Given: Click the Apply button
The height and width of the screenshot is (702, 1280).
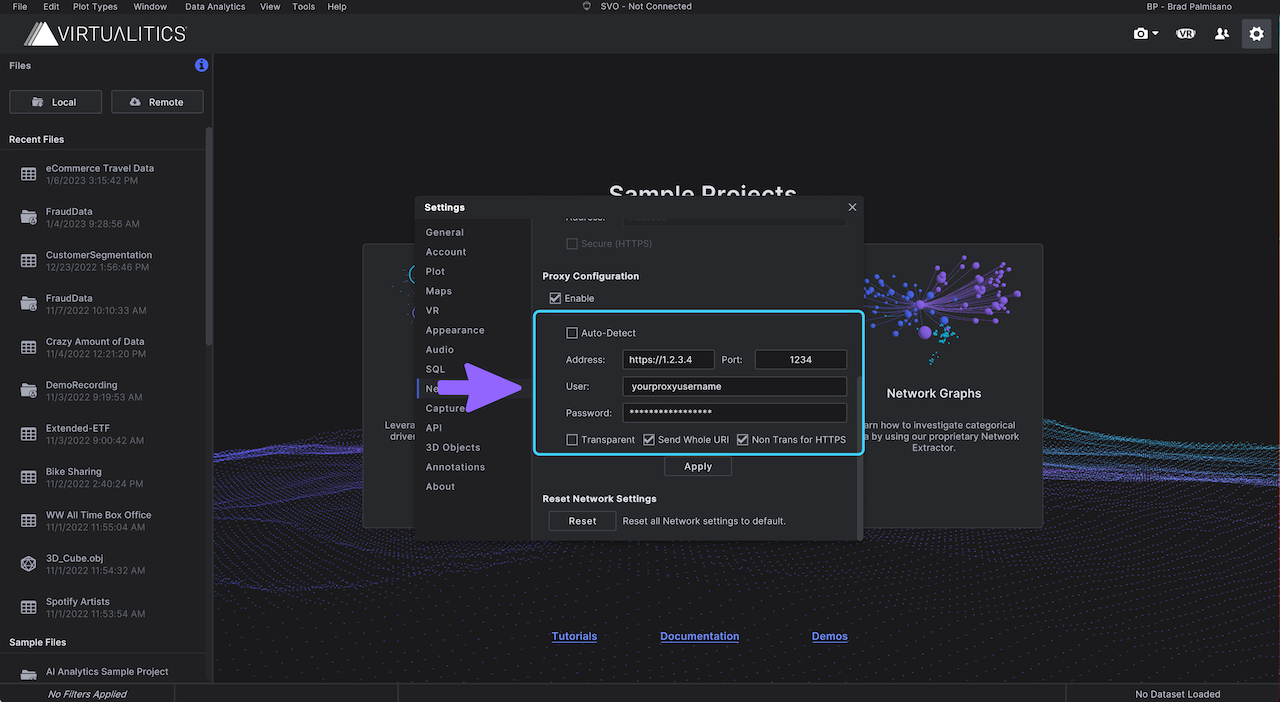Looking at the screenshot, I should 698,466.
